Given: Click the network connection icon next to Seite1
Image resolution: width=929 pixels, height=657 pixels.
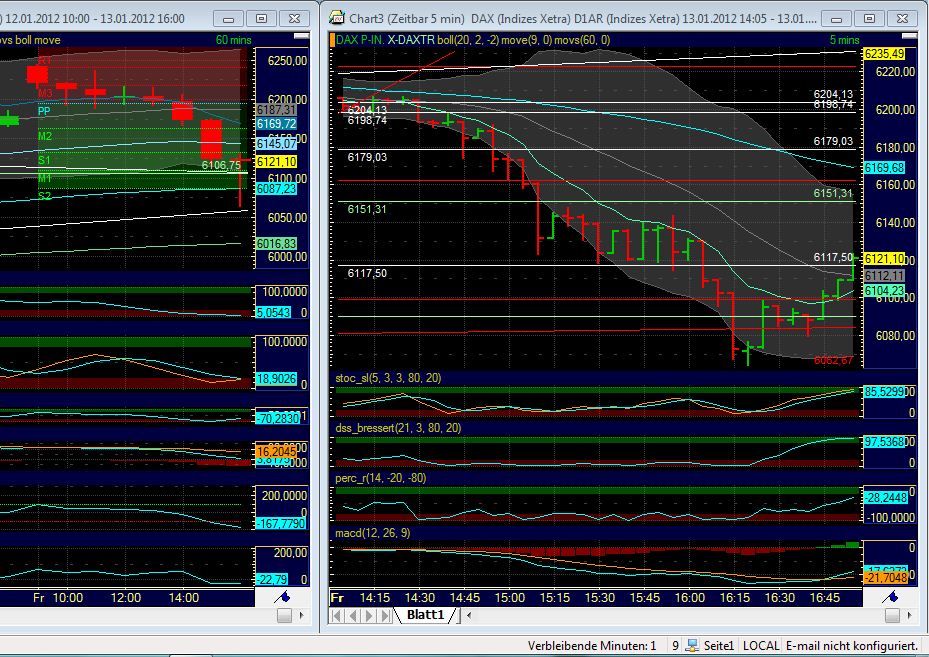Looking at the screenshot, I should [x=691, y=645].
